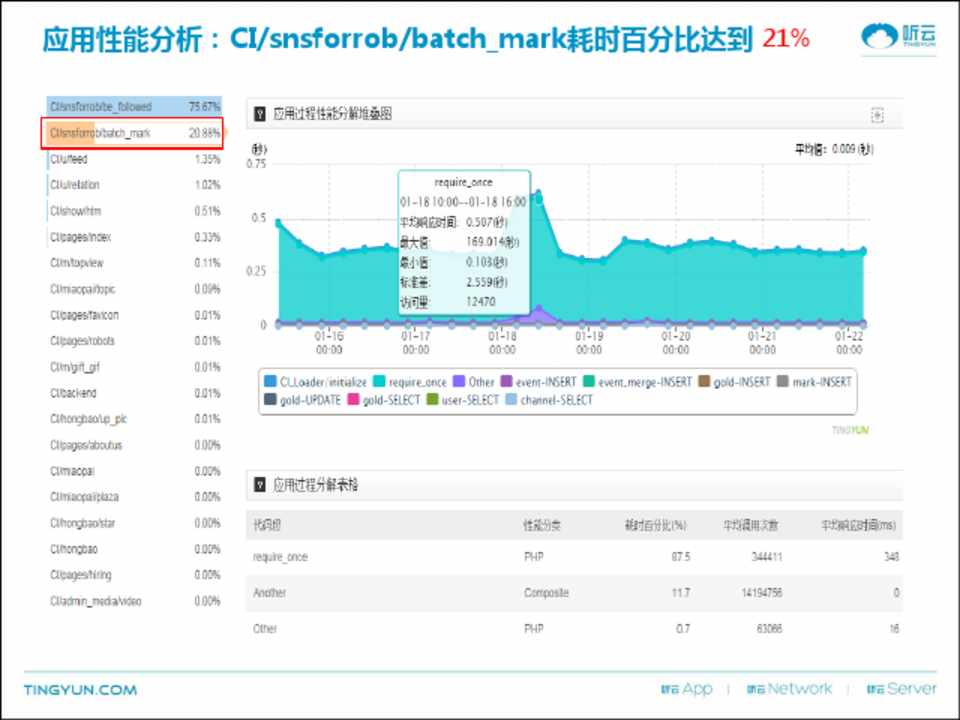The width and height of the screenshot is (960, 720).
Task: Click the chart data point at 01-19
Action: coord(589,260)
